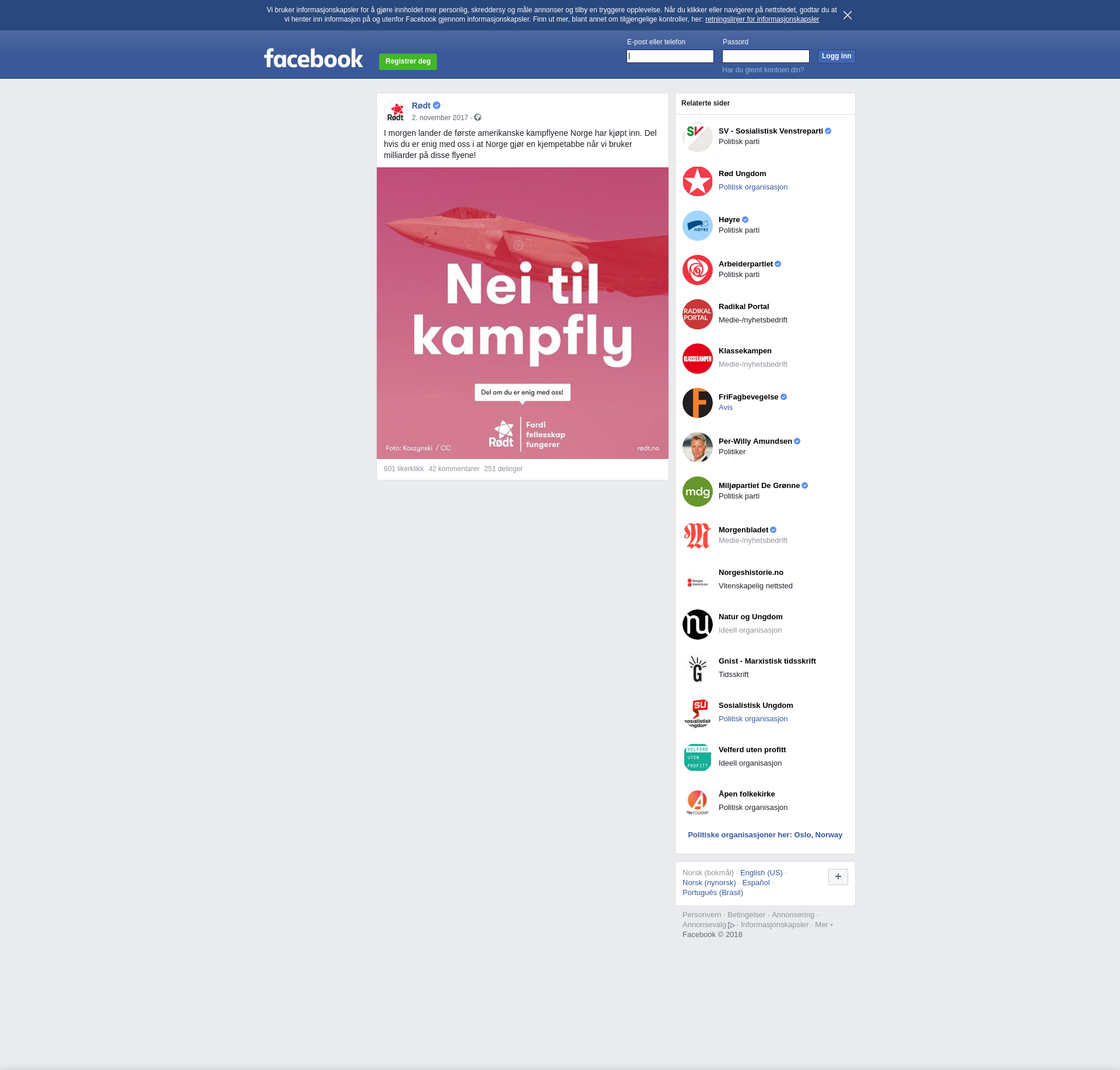Viewport: 1120px width, 1070px height.
Task: Switch language to Norsk (nynorsk)
Action: pos(709,883)
